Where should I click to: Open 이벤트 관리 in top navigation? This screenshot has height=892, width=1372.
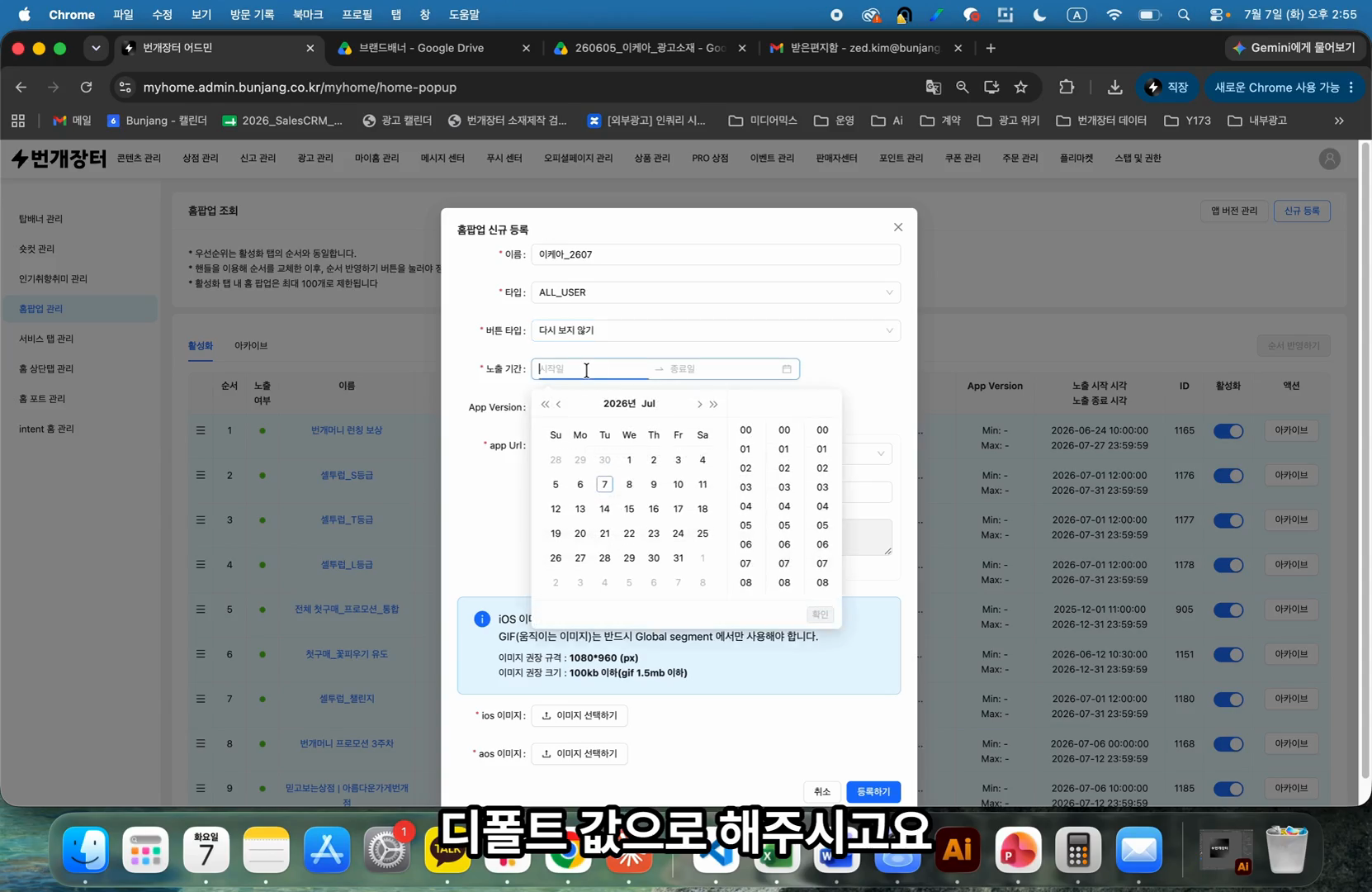(x=772, y=158)
